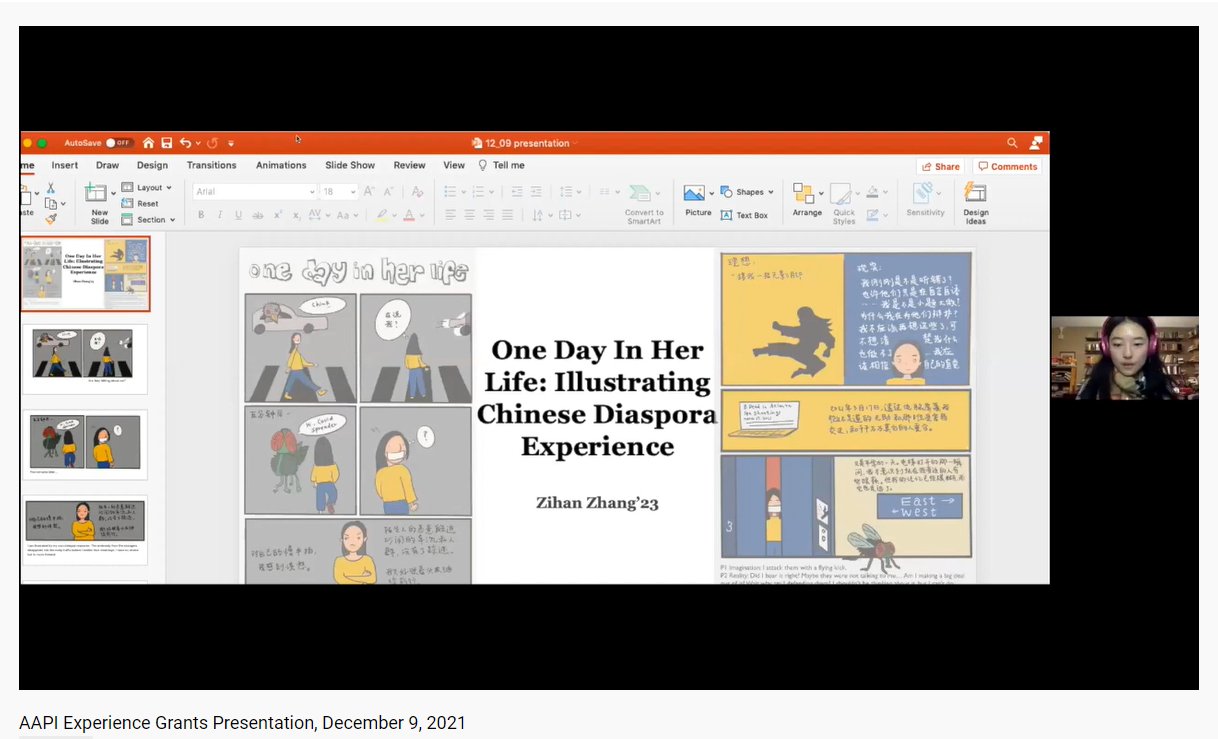This screenshot has width=1218, height=739.
Task: Click the Justify alignment icon
Action: pos(508,215)
